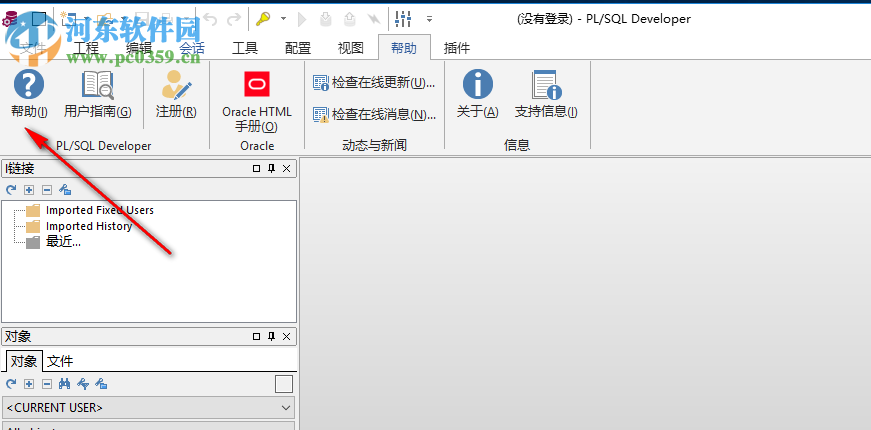
Task: Select the 帮助 ribbon tab
Action: point(404,48)
